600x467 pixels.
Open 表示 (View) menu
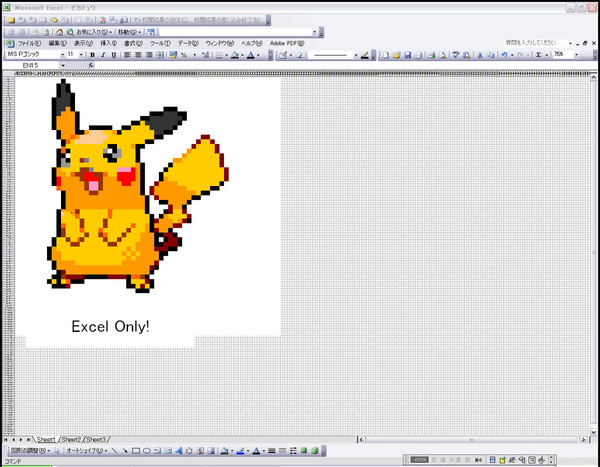(x=83, y=43)
